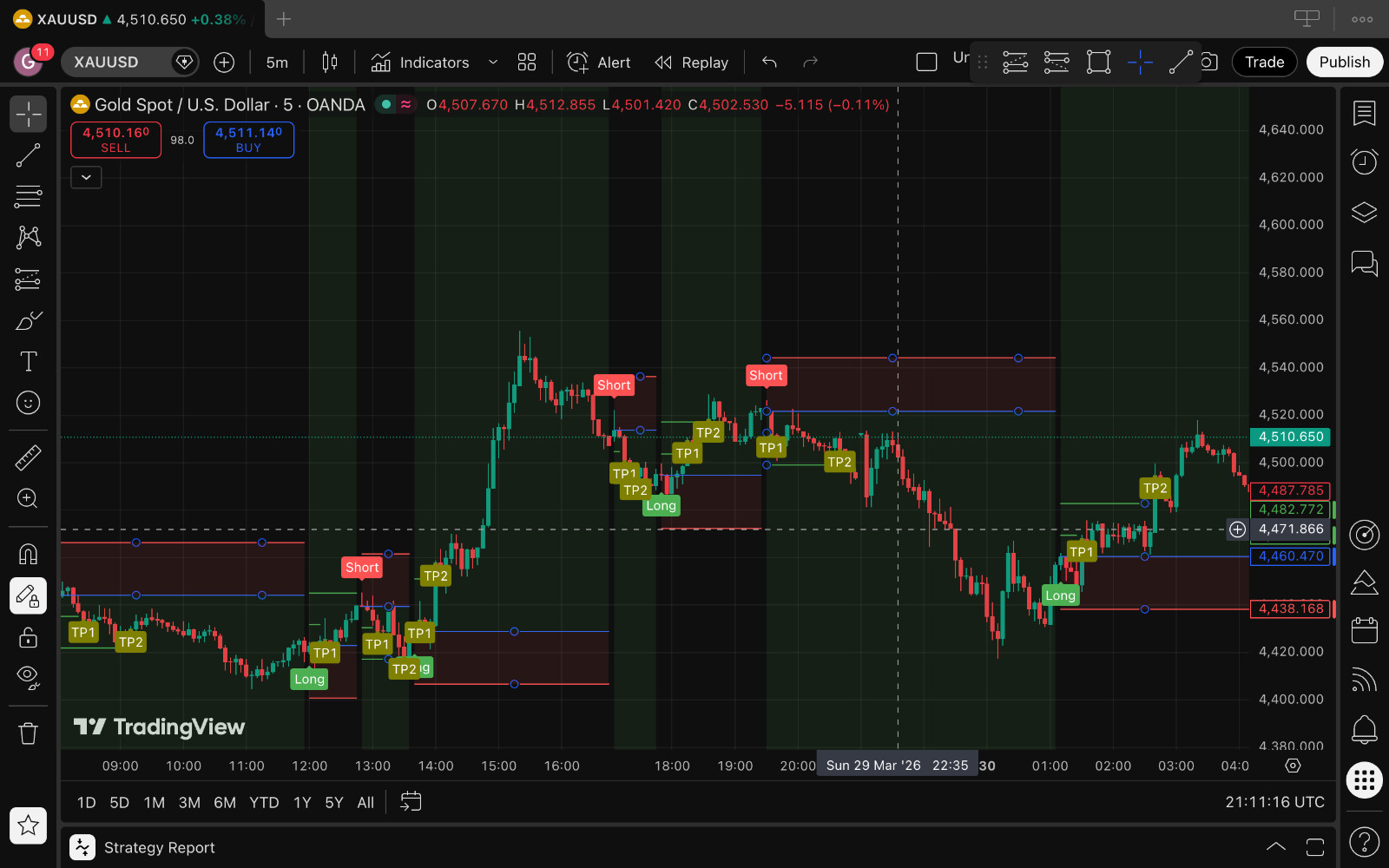Open the XAUUSD symbol search
The width and height of the screenshot is (1389, 868).
click(130, 62)
